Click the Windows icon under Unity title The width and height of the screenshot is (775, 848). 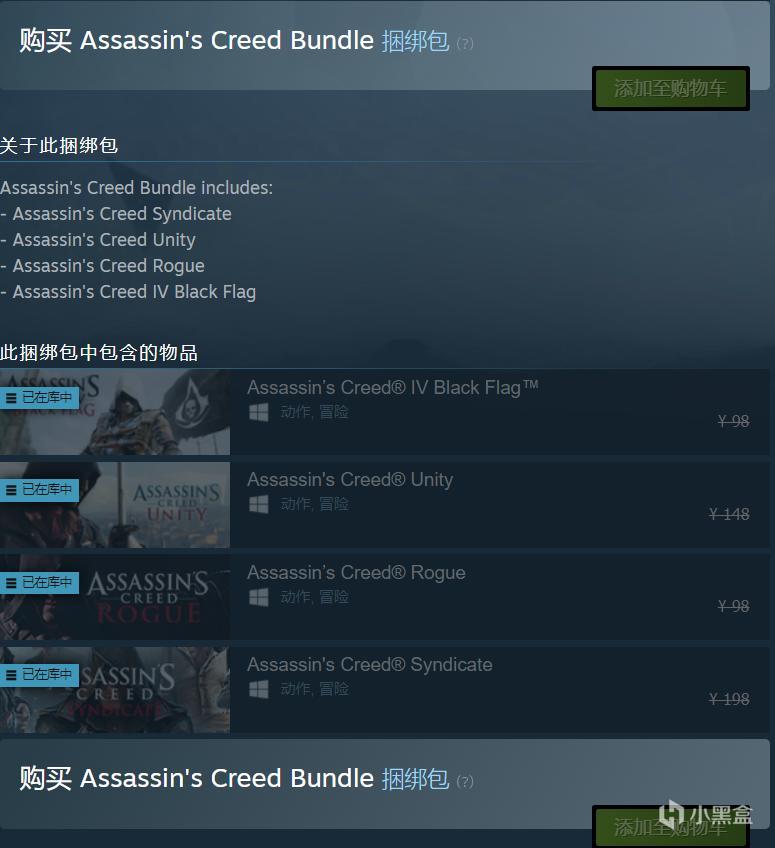[x=259, y=505]
